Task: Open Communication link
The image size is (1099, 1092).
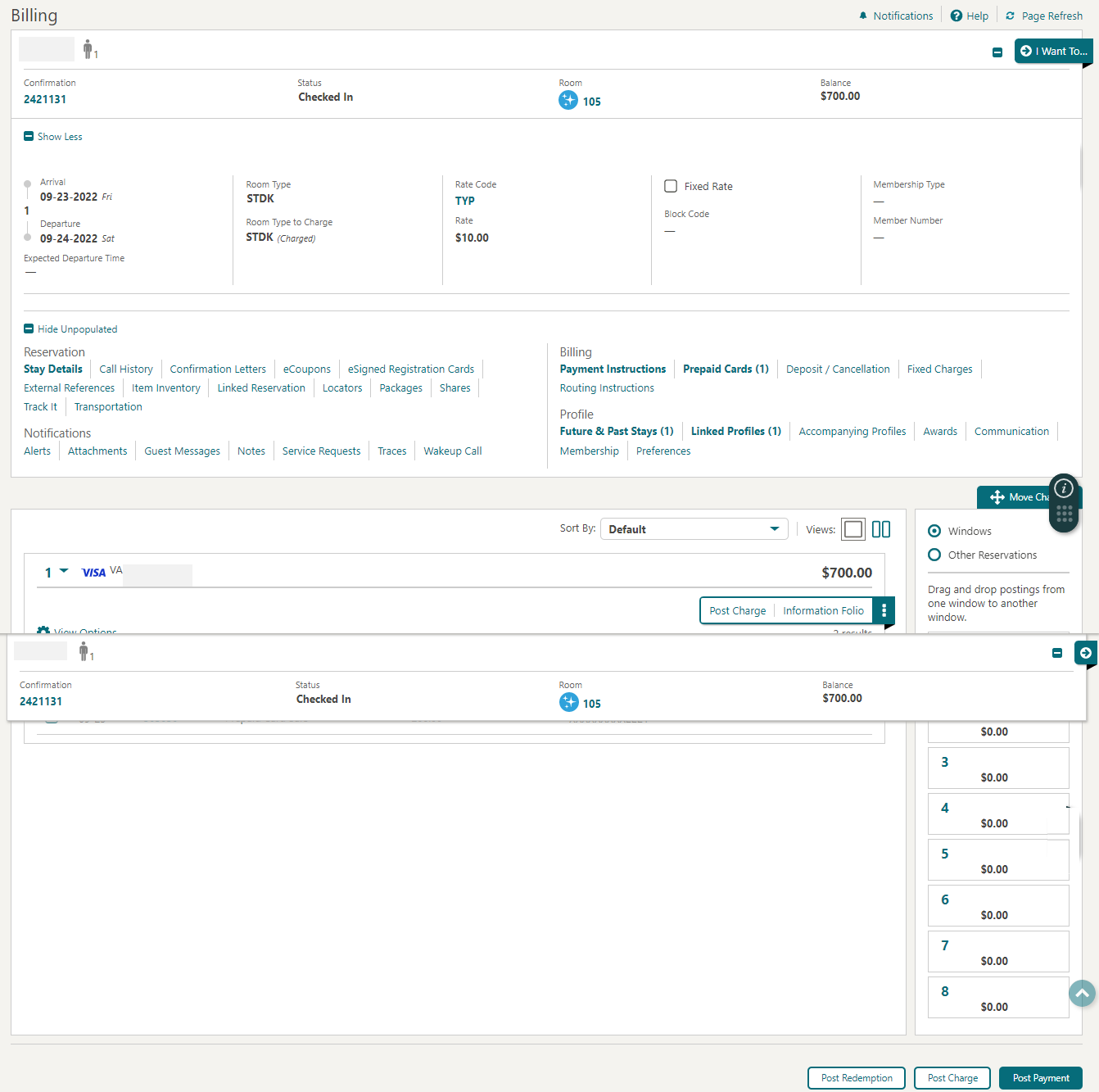Action: tap(1012, 432)
